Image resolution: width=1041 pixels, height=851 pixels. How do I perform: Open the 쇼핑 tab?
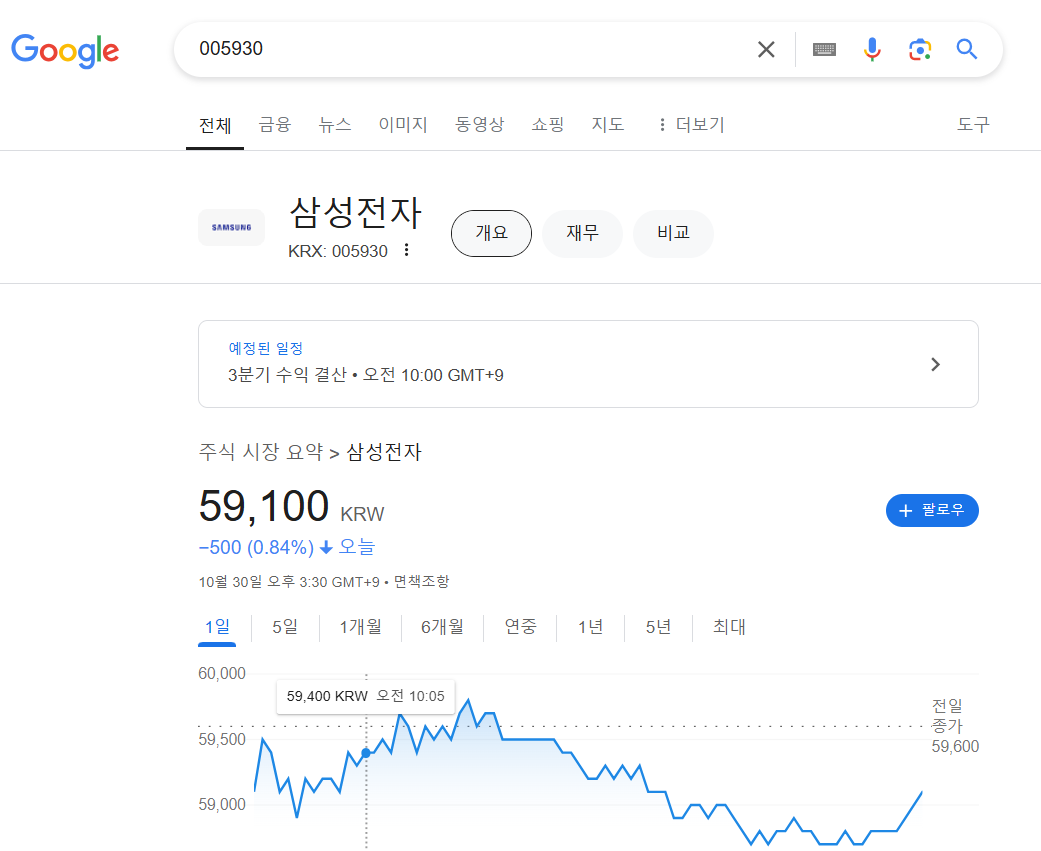(548, 124)
